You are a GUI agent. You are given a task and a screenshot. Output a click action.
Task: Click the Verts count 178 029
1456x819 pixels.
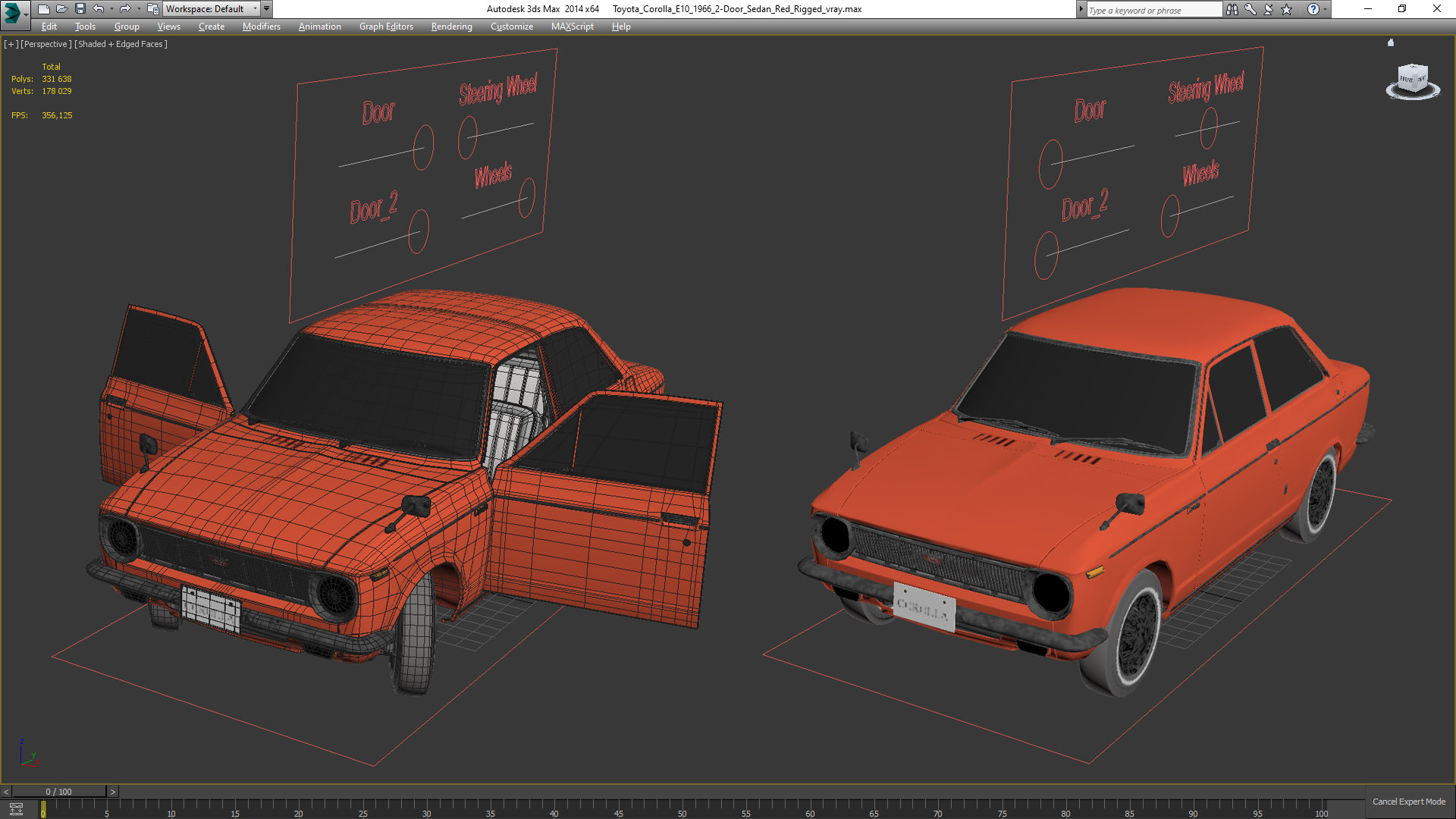57,91
